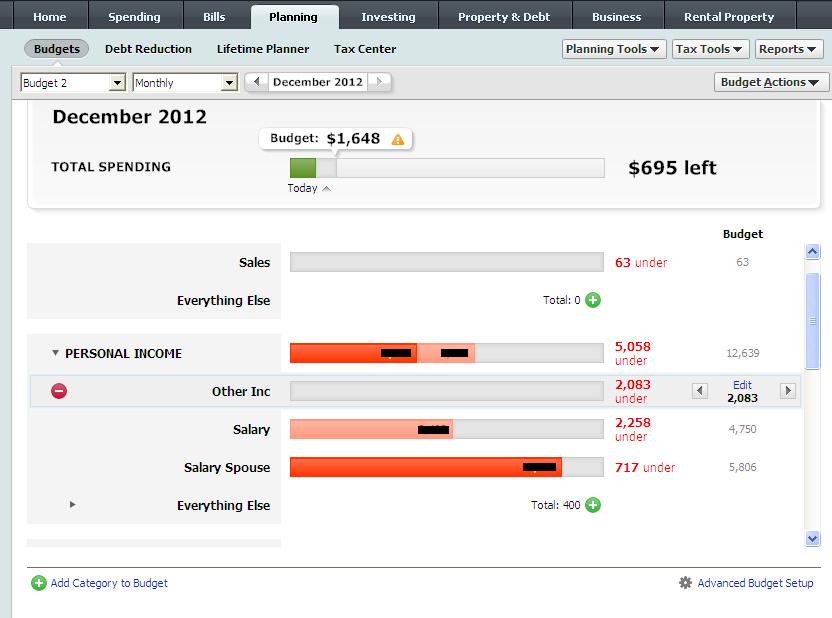The width and height of the screenshot is (832, 618).
Task: Click the Salary Spouse progress bar
Action: (447, 467)
